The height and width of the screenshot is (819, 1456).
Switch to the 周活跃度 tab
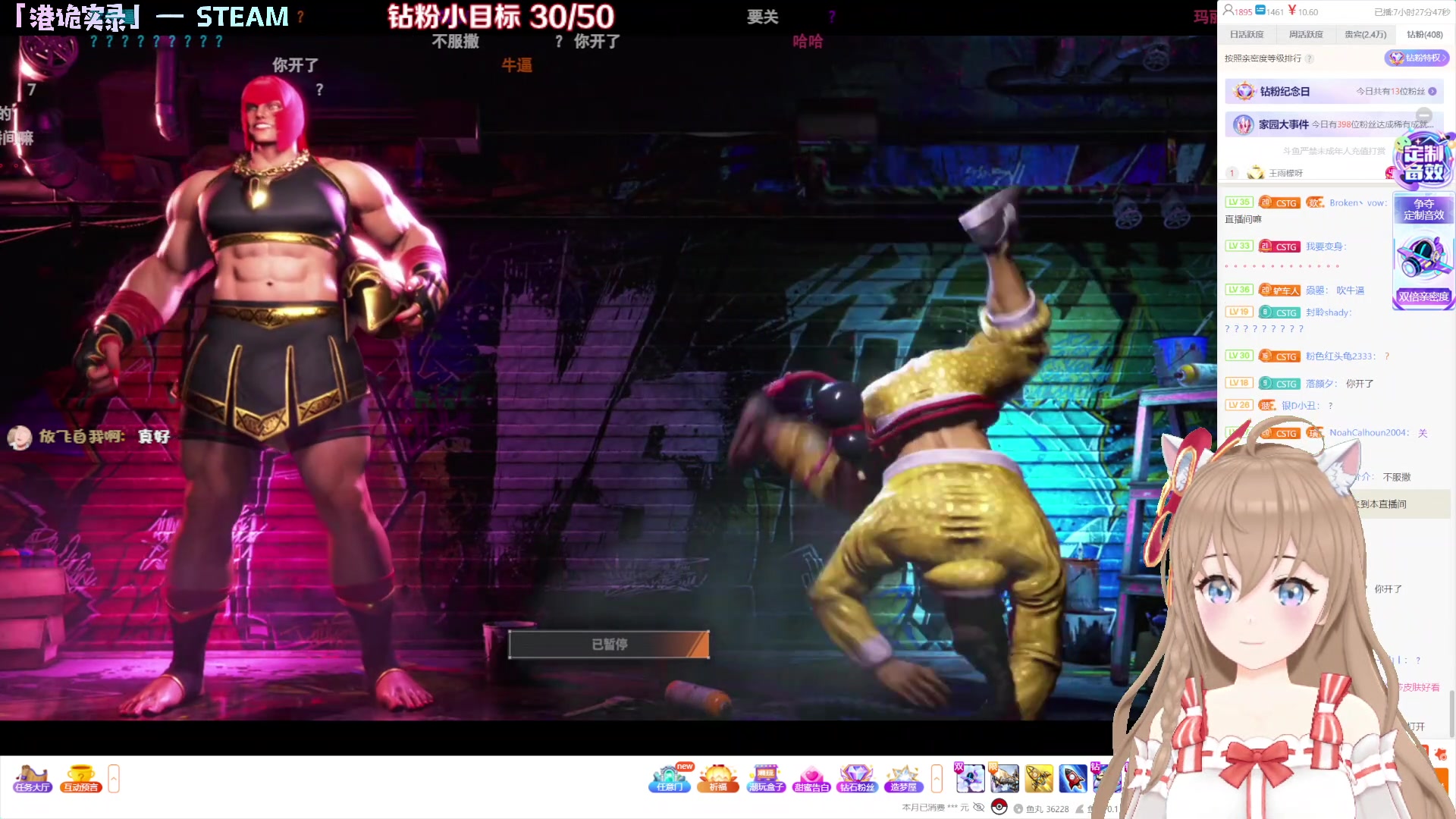coord(1306,34)
